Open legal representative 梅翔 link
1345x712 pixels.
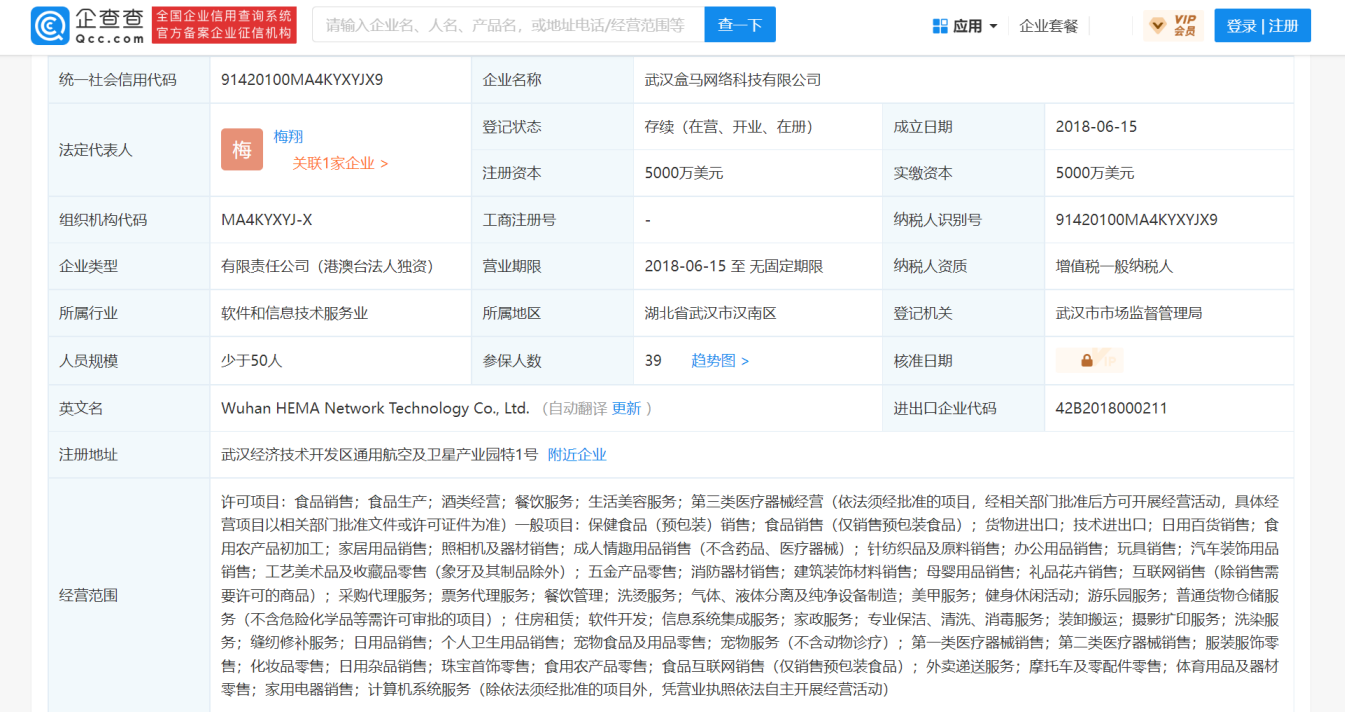(x=288, y=136)
